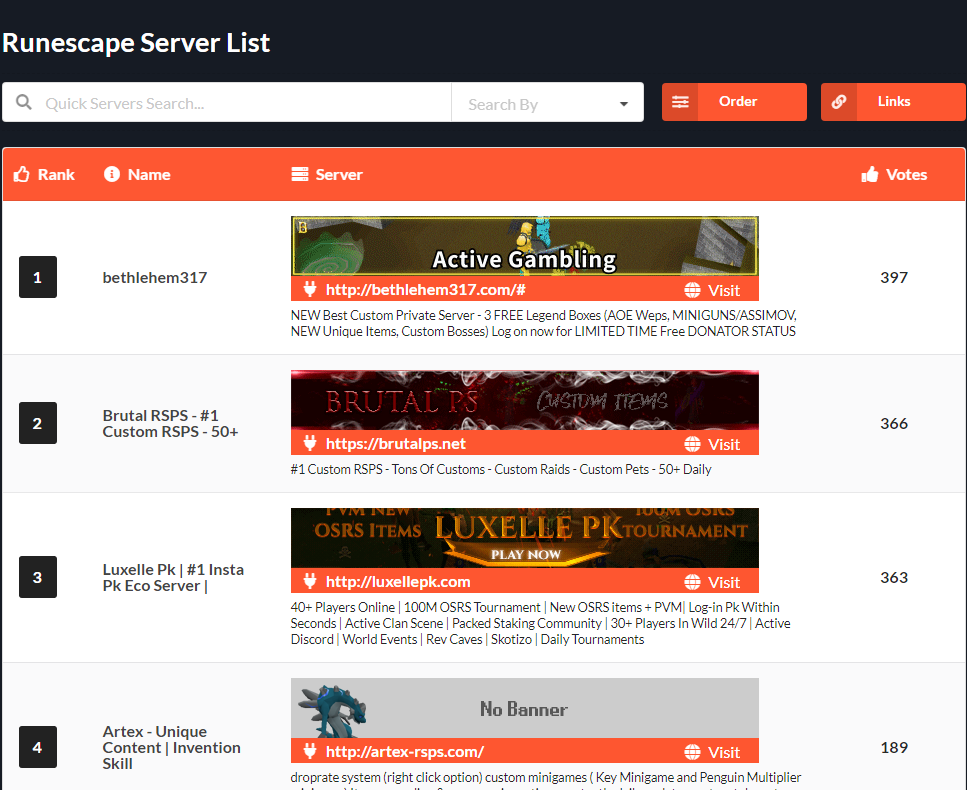The width and height of the screenshot is (967, 790).
Task: Click the 366 votes count
Action: pyautogui.click(x=894, y=424)
